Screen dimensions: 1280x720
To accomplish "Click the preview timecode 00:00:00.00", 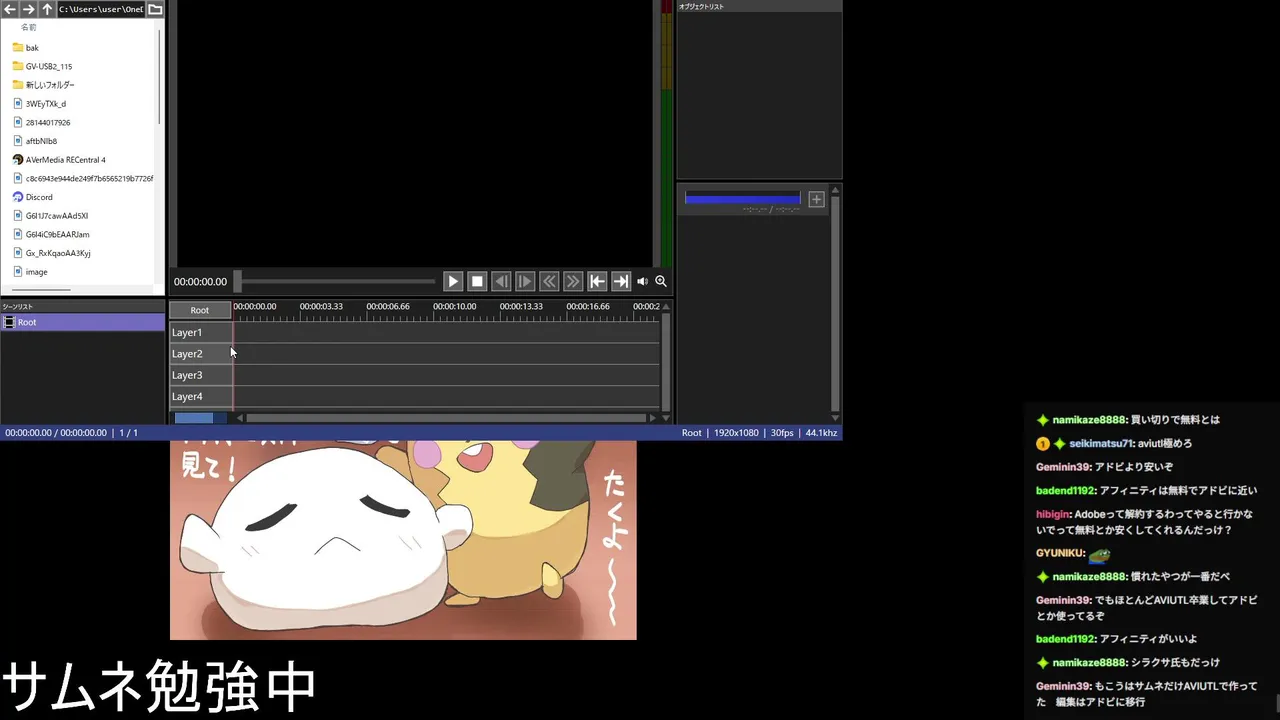I will [x=200, y=282].
